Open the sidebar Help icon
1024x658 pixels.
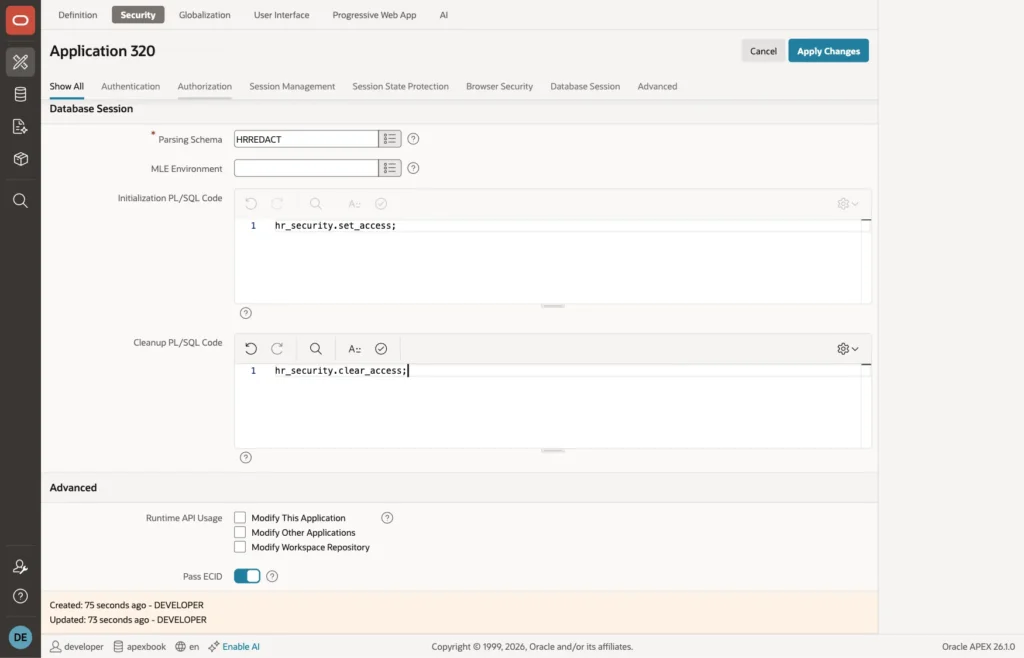pyautogui.click(x=20, y=596)
